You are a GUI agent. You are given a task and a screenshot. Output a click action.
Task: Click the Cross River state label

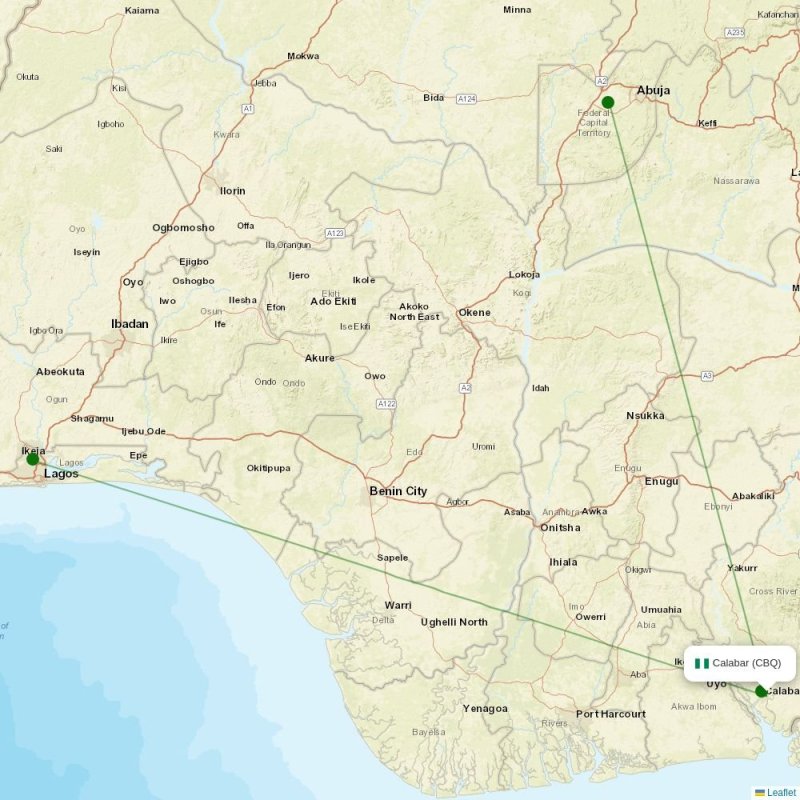pyautogui.click(x=773, y=591)
